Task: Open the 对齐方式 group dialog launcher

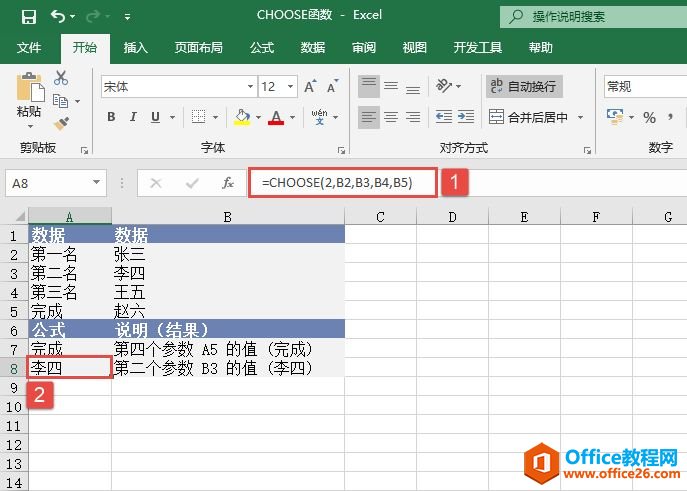Action: point(587,151)
